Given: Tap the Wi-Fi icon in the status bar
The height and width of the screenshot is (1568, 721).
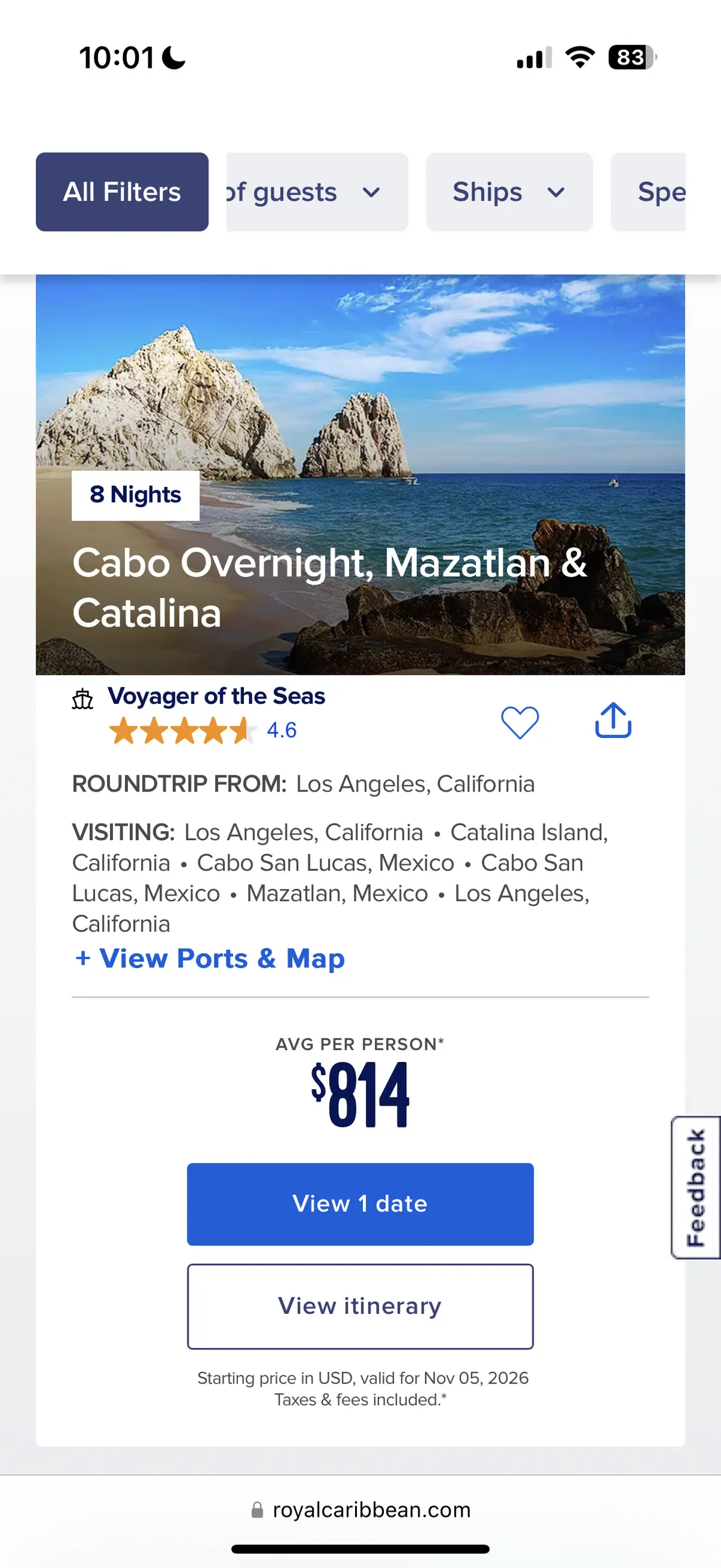Looking at the screenshot, I should click(x=580, y=57).
